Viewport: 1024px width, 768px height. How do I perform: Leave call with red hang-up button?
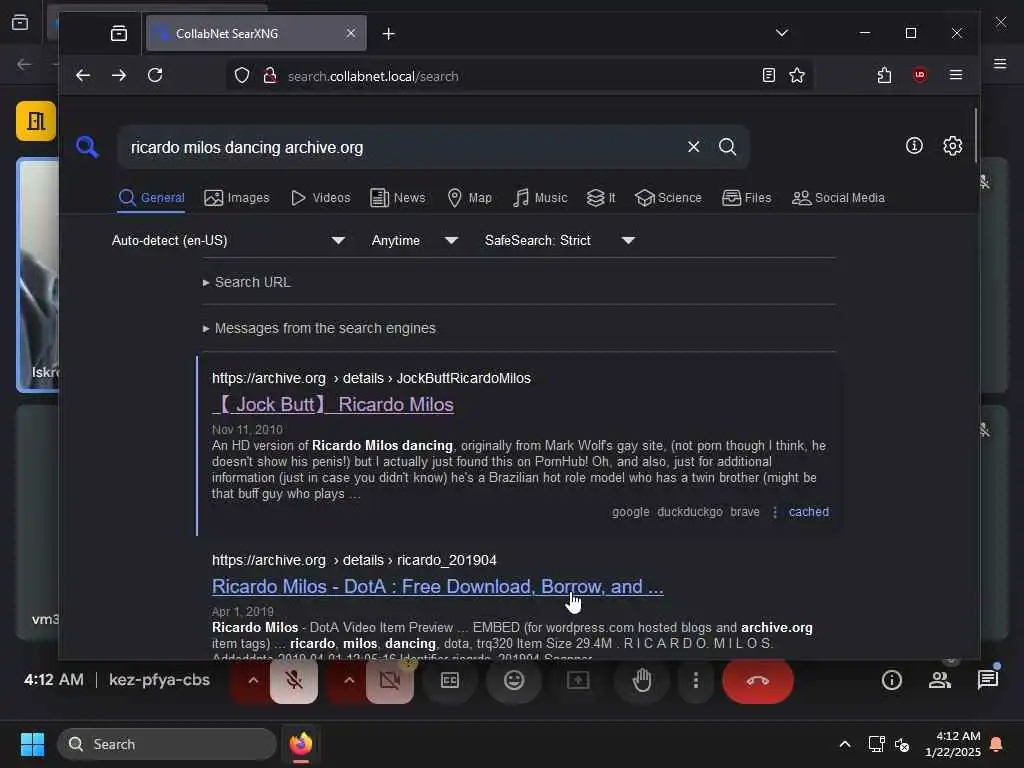(x=758, y=680)
